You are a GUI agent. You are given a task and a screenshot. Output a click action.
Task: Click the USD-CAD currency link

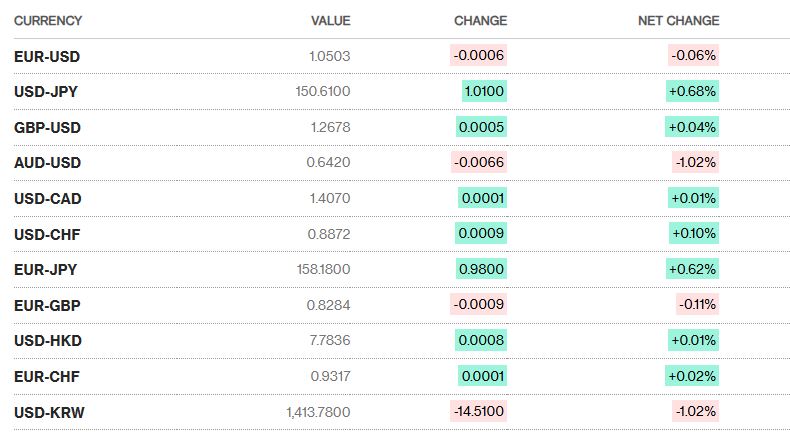click(48, 199)
